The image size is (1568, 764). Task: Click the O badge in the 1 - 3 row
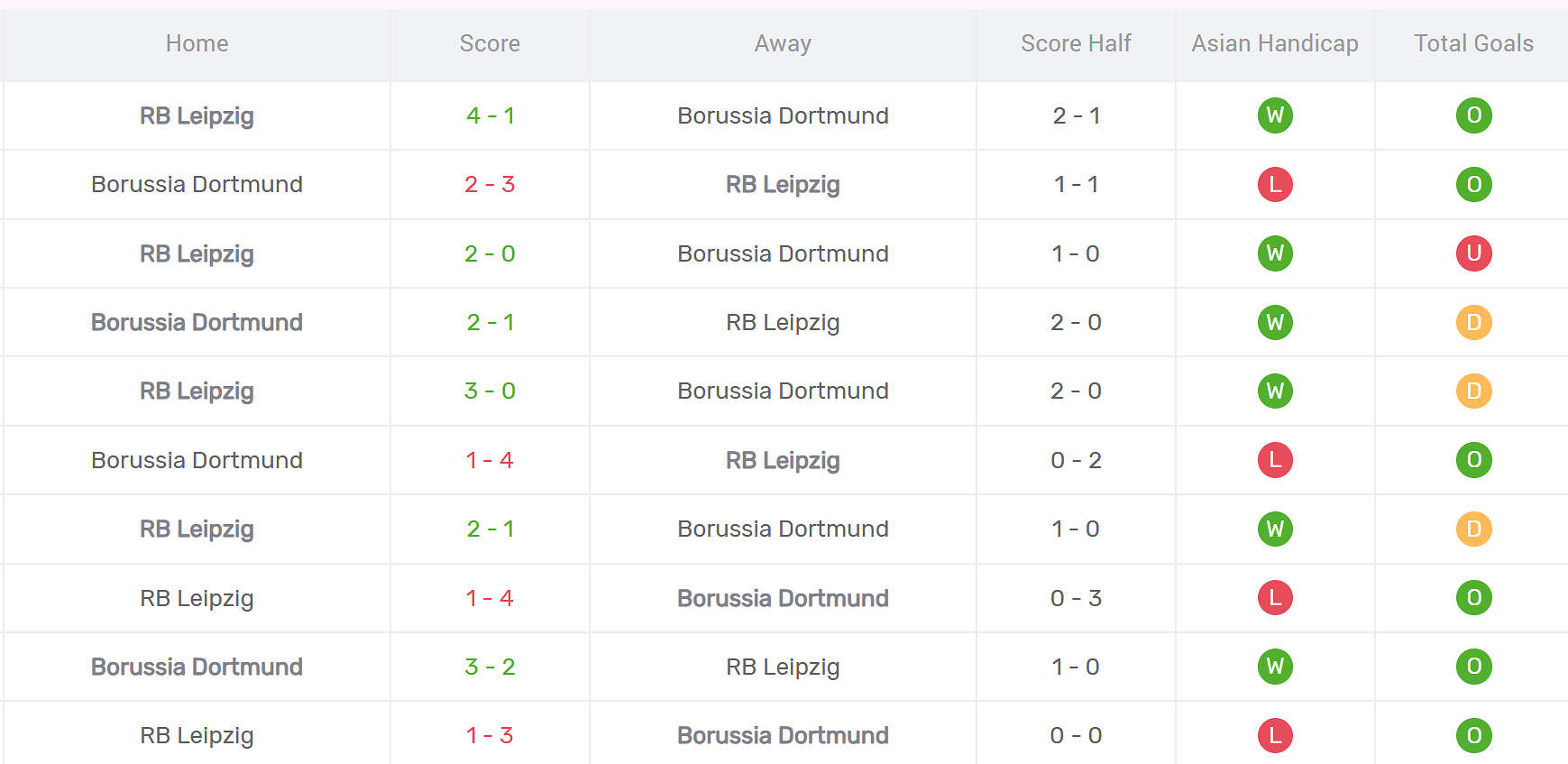pos(1473,736)
